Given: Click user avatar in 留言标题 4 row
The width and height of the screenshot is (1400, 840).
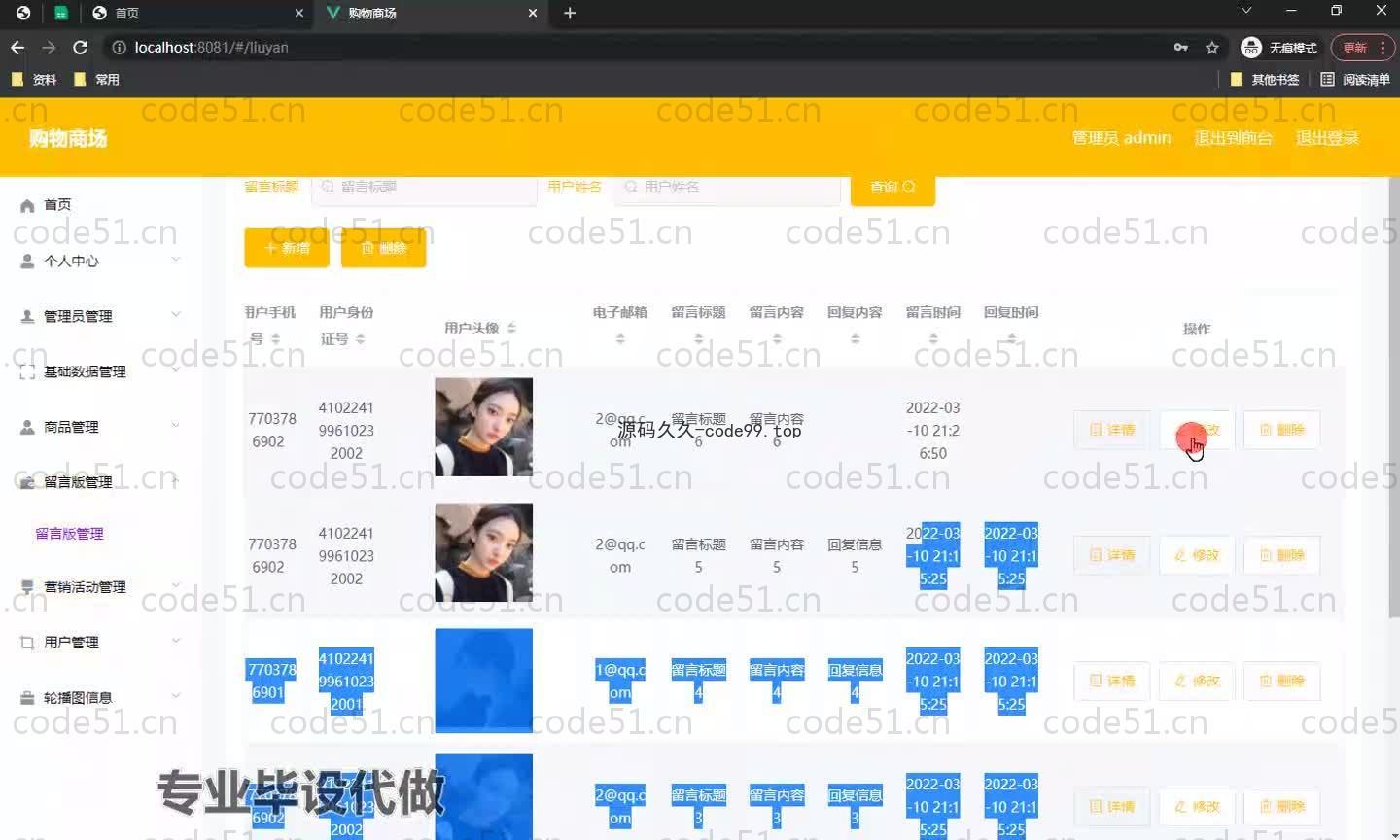Looking at the screenshot, I should tap(483, 680).
